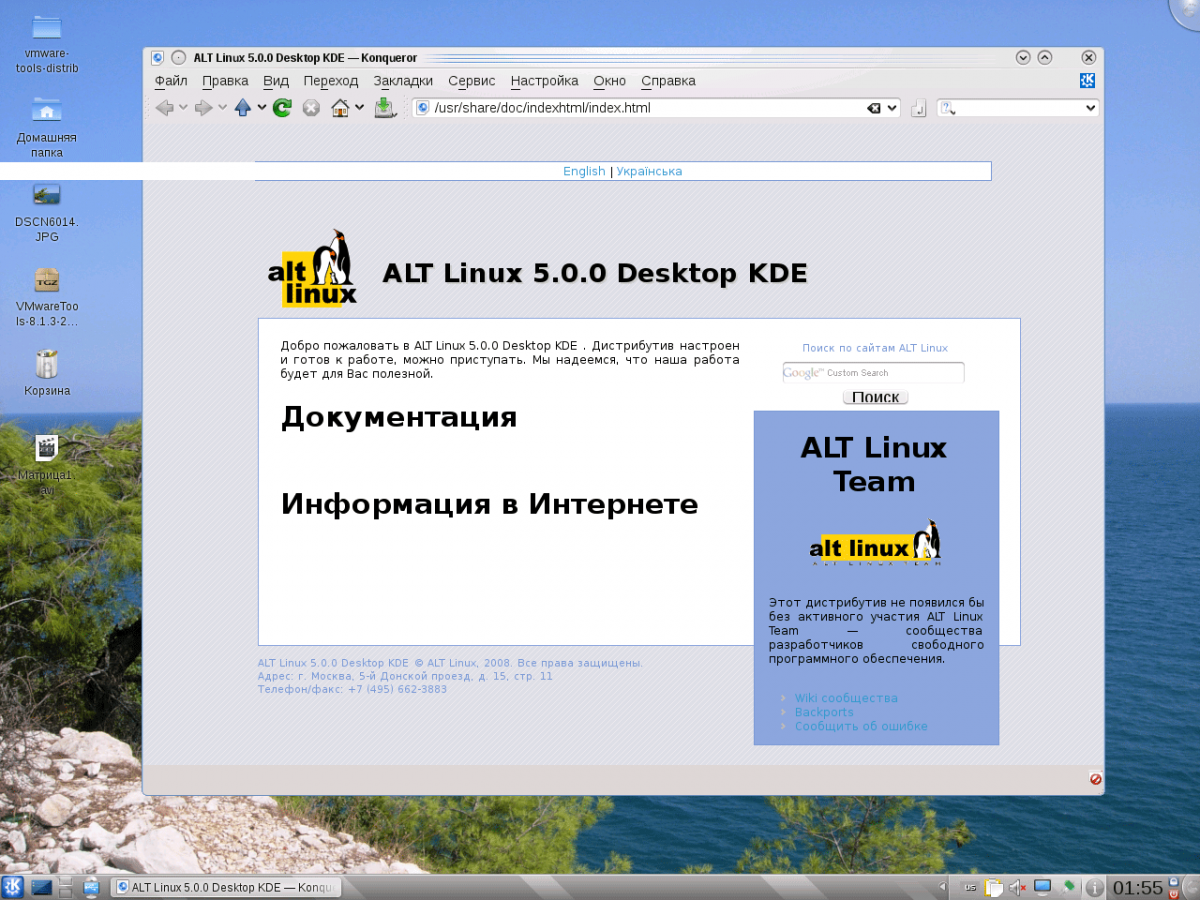This screenshot has width=1200, height=900.
Task: Expand the address bar history dropdown
Action: tap(891, 107)
